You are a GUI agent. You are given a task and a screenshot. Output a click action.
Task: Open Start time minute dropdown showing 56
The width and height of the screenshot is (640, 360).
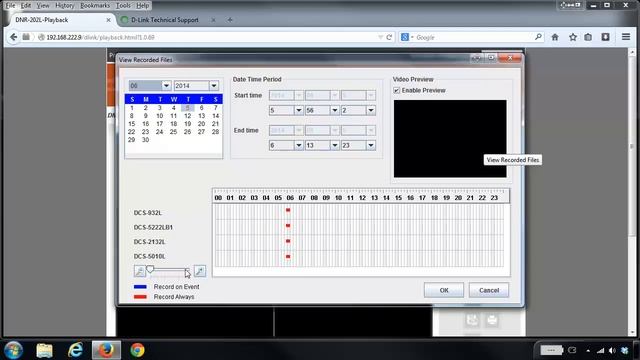click(x=335, y=110)
